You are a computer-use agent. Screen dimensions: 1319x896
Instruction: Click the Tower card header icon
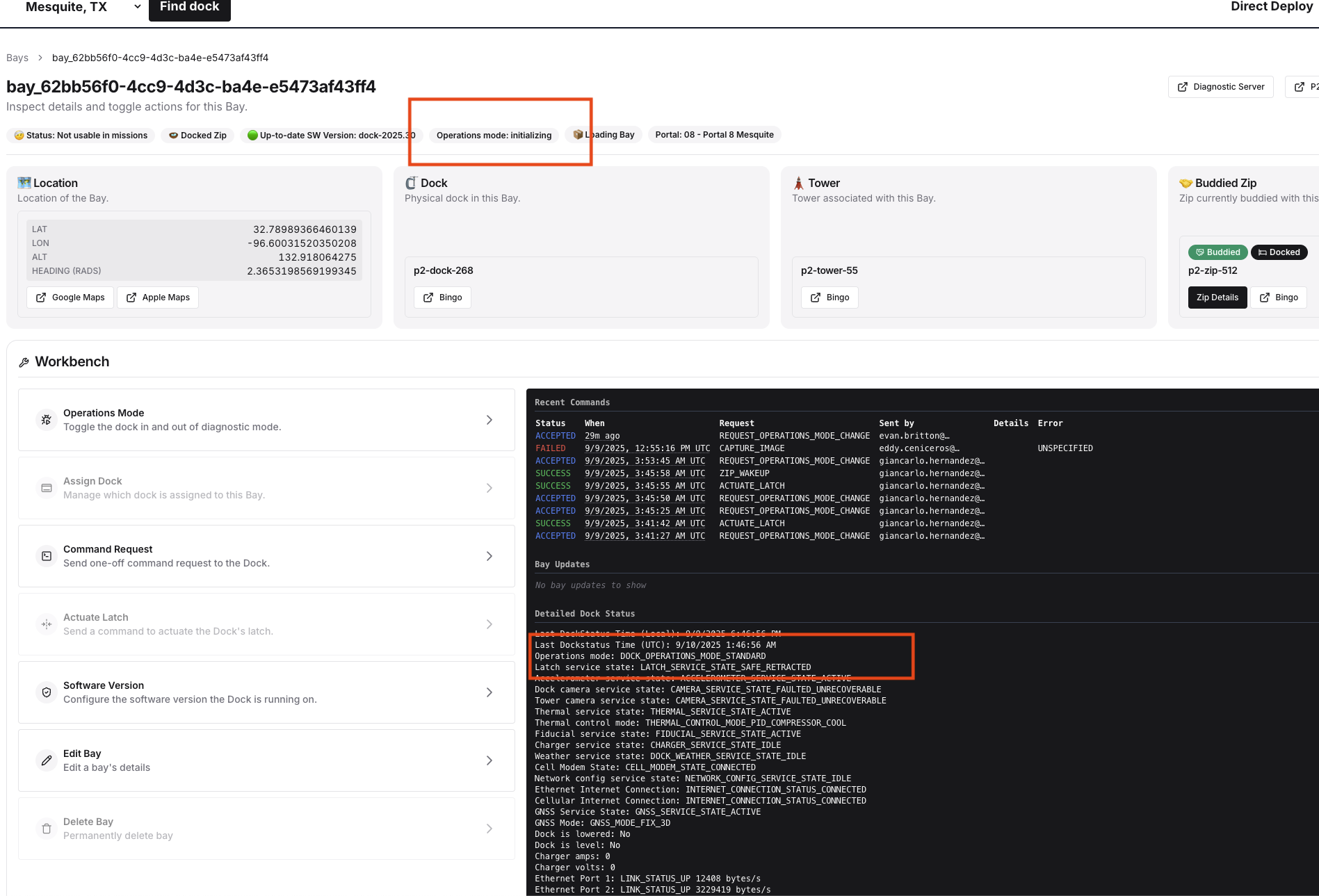tap(798, 183)
